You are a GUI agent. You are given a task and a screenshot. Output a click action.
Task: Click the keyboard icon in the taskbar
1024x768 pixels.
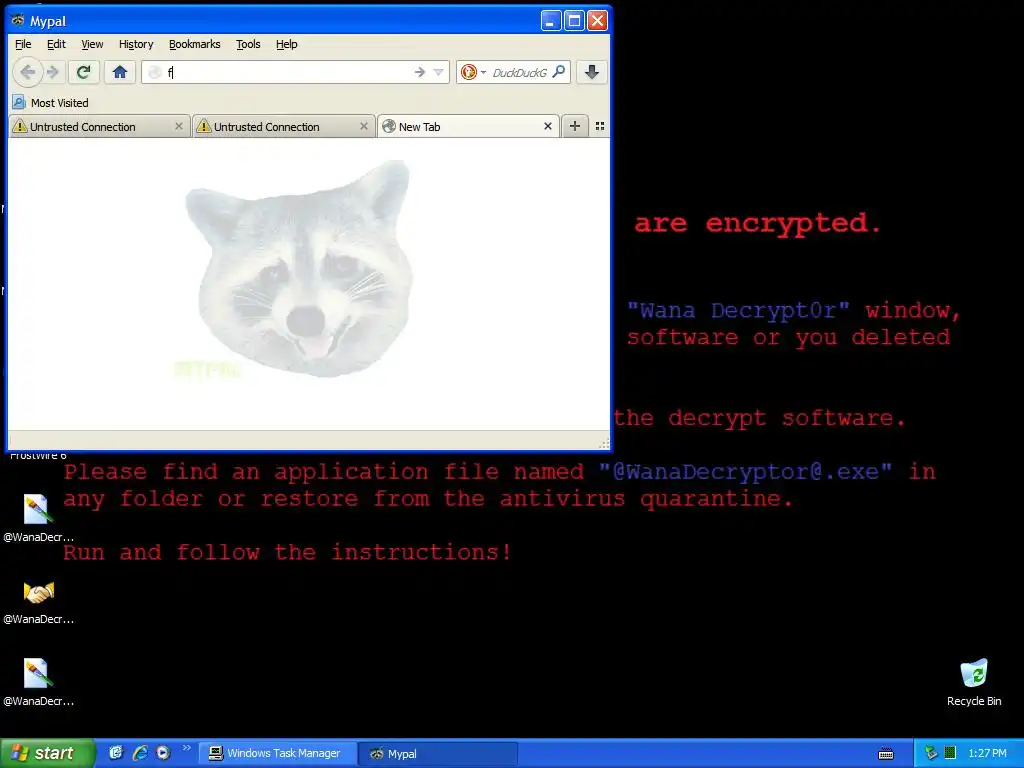(886, 754)
